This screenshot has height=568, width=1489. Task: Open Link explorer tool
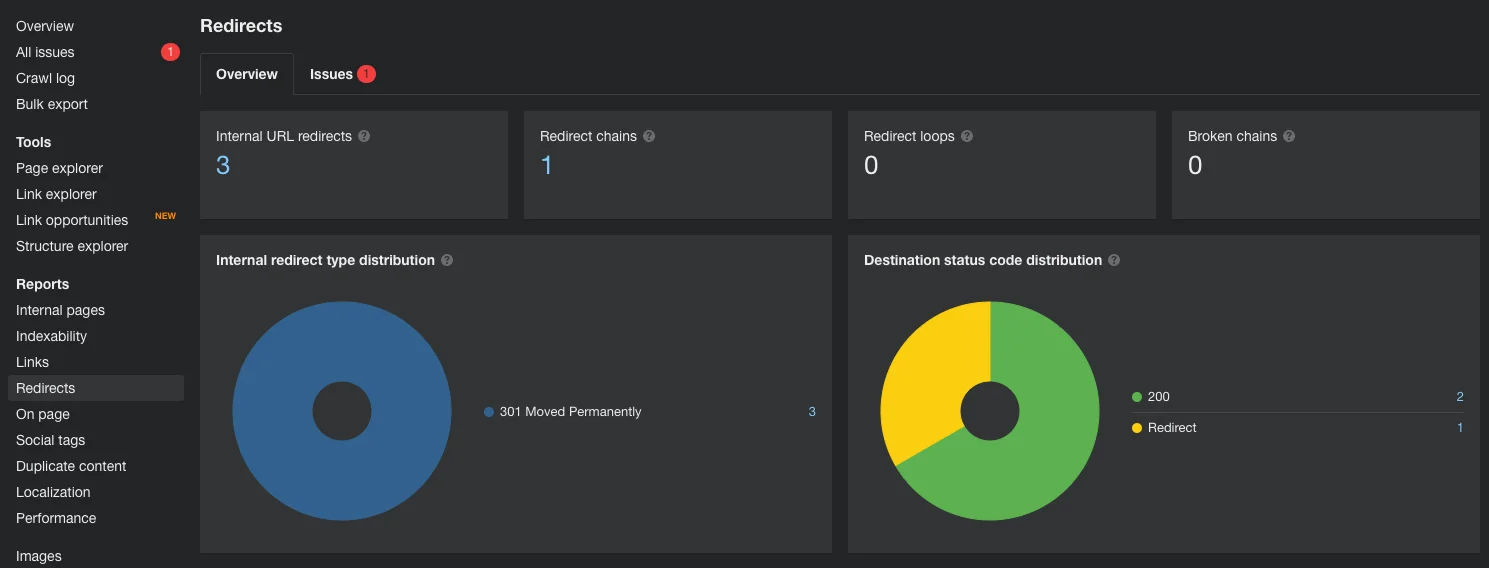[x=57, y=194]
